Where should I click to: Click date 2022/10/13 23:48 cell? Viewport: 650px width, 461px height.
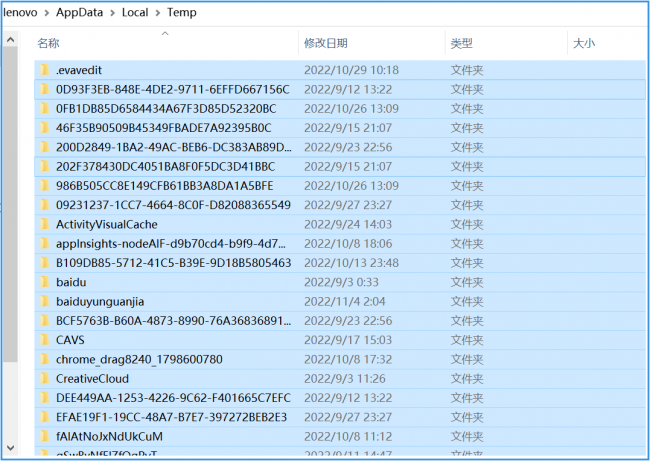[x=352, y=263]
